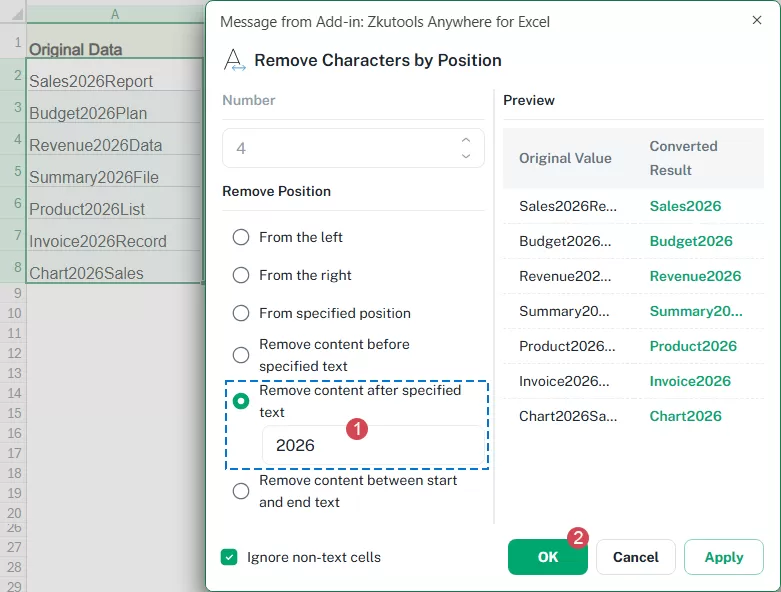The image size is (781, 592).
Task: Choose Remove content before specified text
Action: pos(241,355)
